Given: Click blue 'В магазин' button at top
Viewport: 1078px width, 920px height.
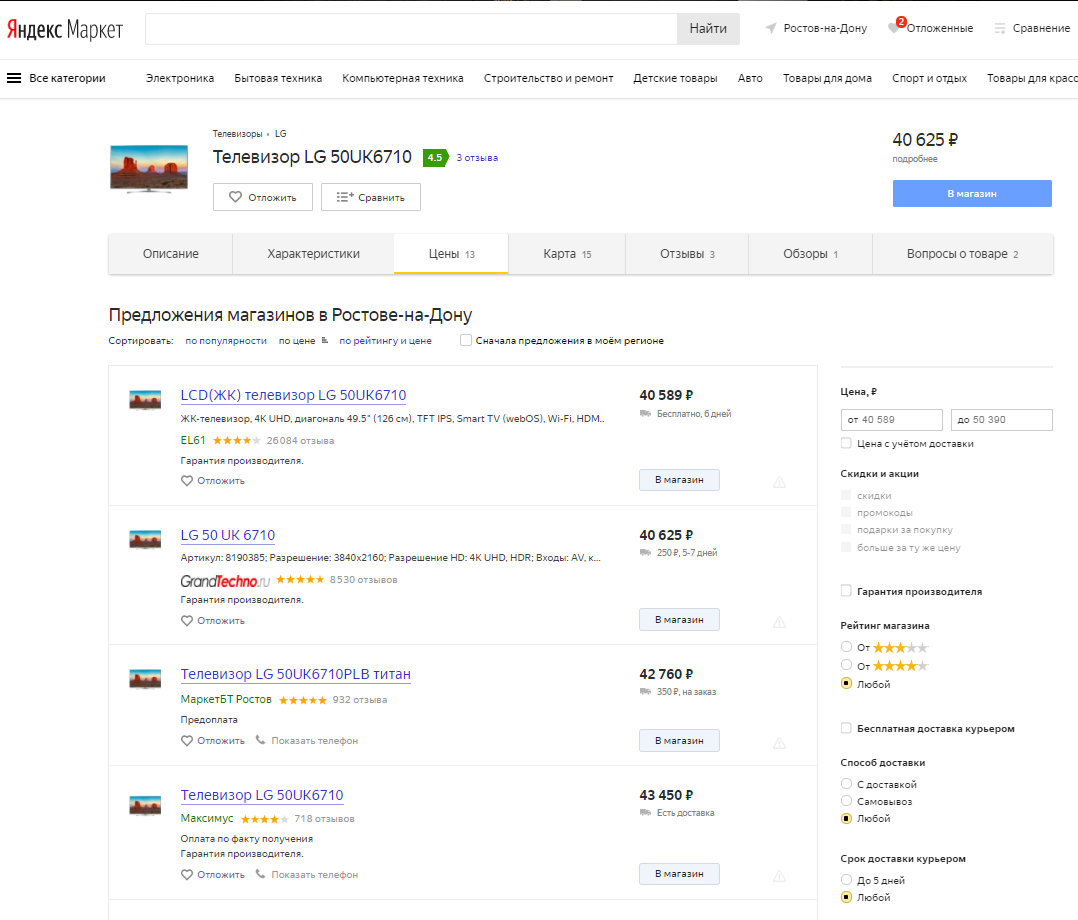Looking at the screenshot, I should pos(971,193).
